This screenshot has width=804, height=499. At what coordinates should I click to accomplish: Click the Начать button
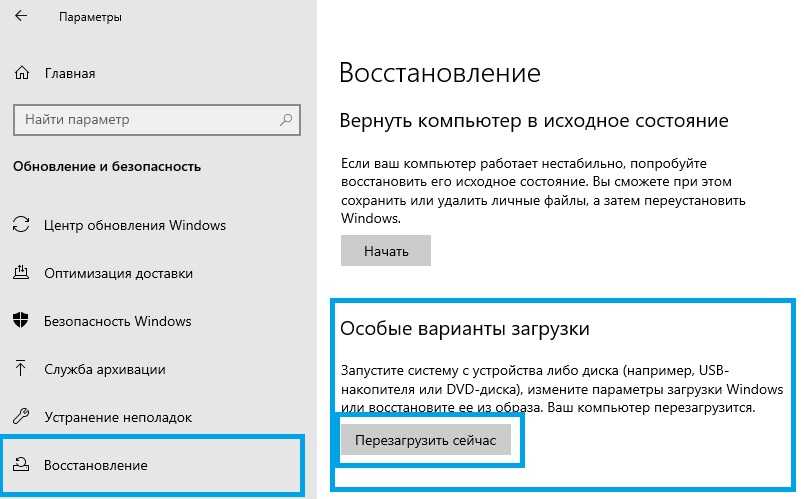point(386,251)
